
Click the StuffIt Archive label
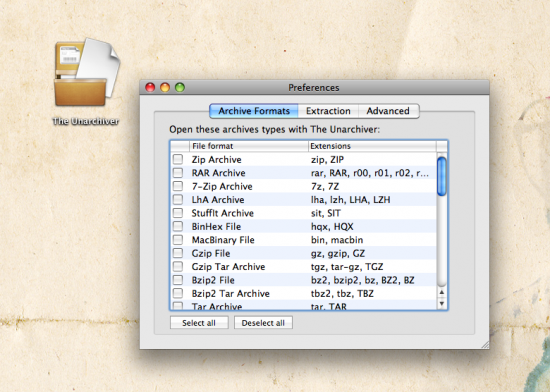pos(222,213)
